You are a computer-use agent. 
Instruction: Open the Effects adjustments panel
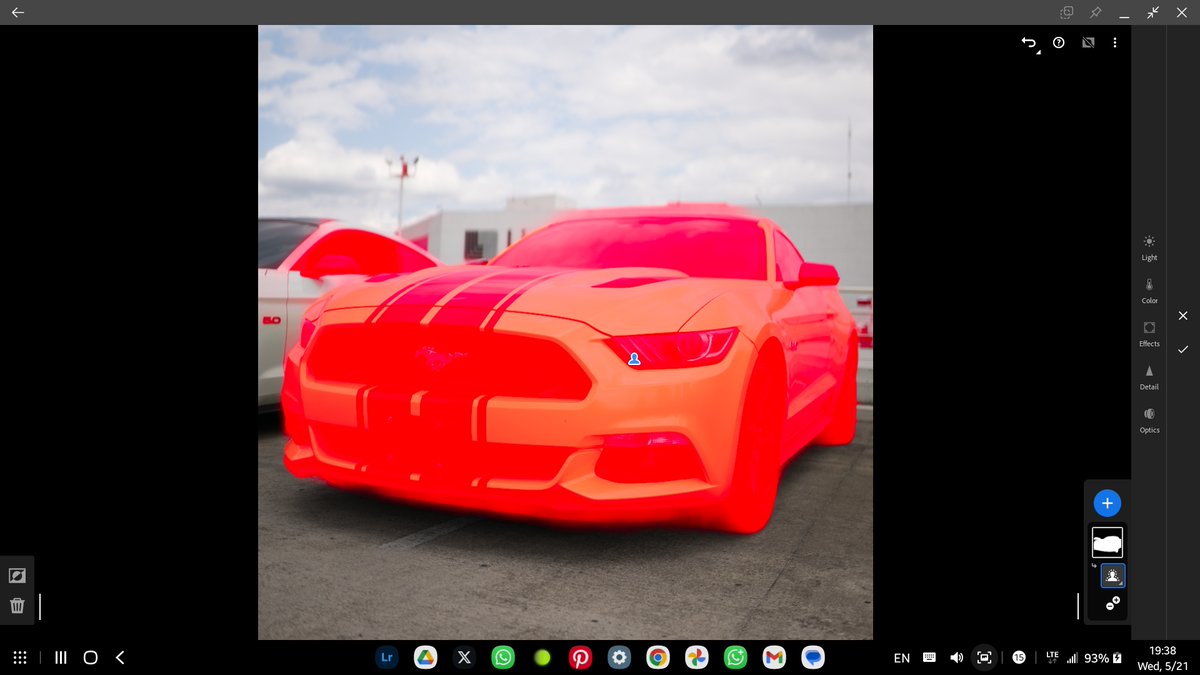pyautogui.click(x=1149, y=333)
